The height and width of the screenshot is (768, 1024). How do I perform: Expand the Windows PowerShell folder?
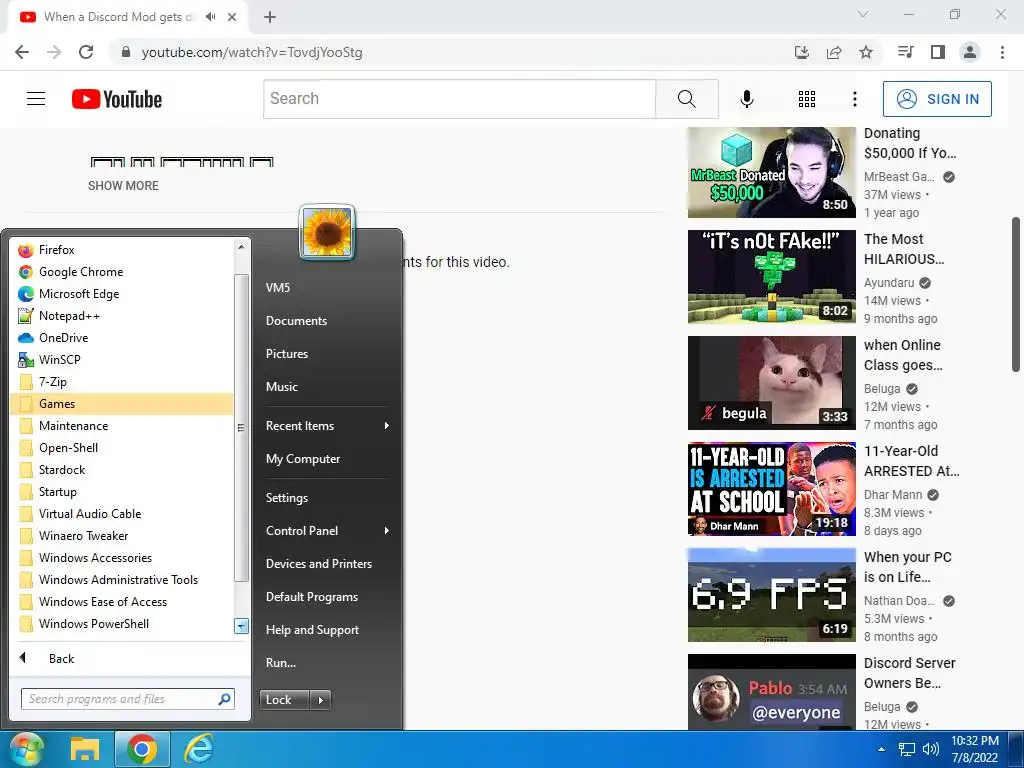[121, 624]
